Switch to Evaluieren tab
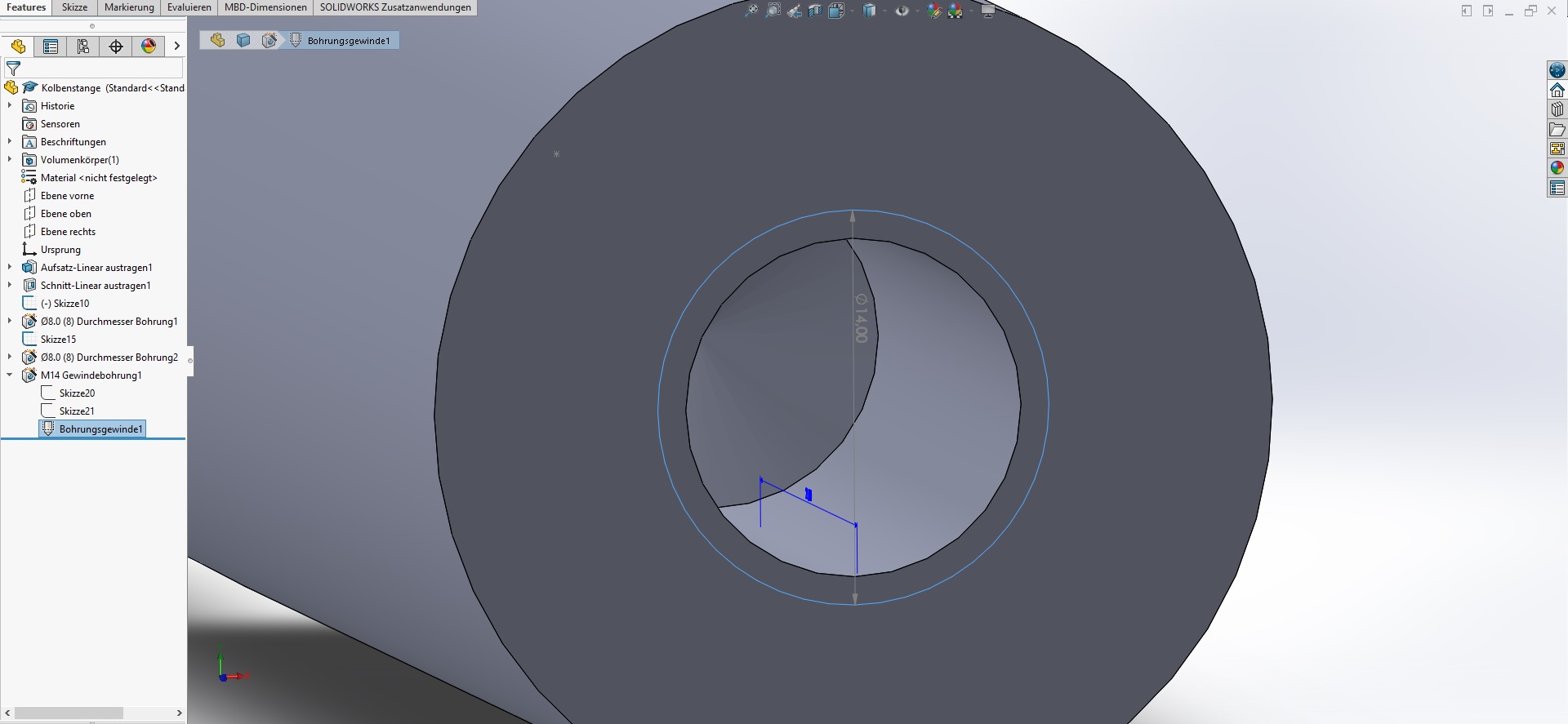 click(189, 7)
